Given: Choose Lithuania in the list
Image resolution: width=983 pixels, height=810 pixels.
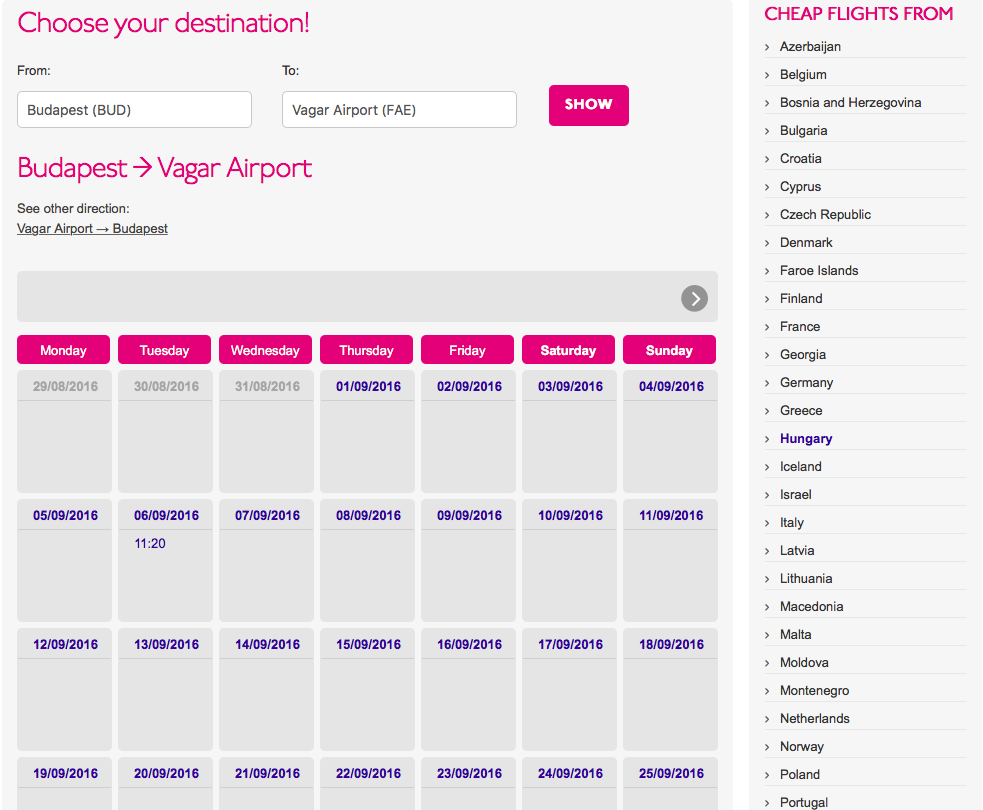Looking at the screenshot, I should [x=806, y=579].
